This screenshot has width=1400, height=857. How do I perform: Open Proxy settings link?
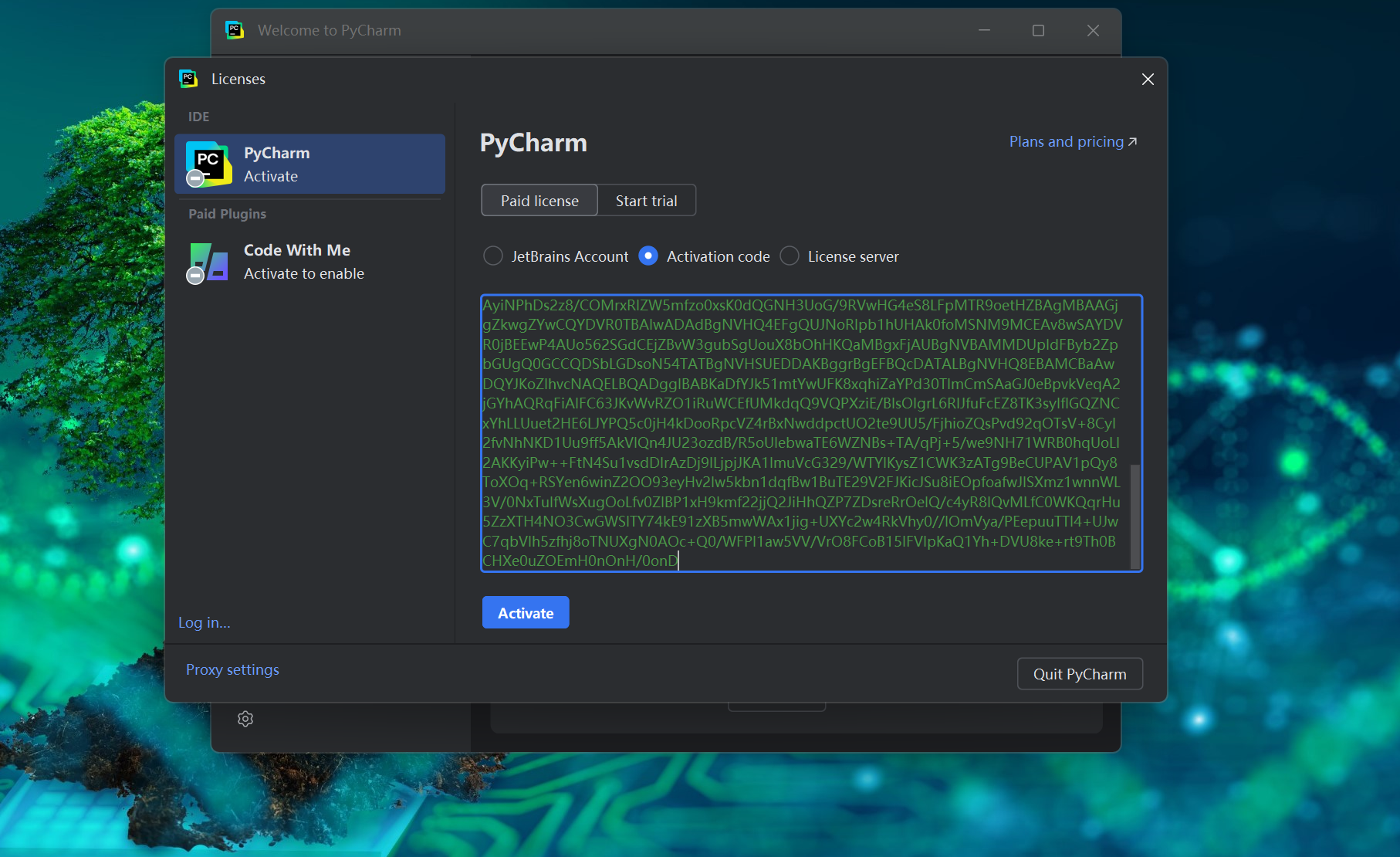232,669
